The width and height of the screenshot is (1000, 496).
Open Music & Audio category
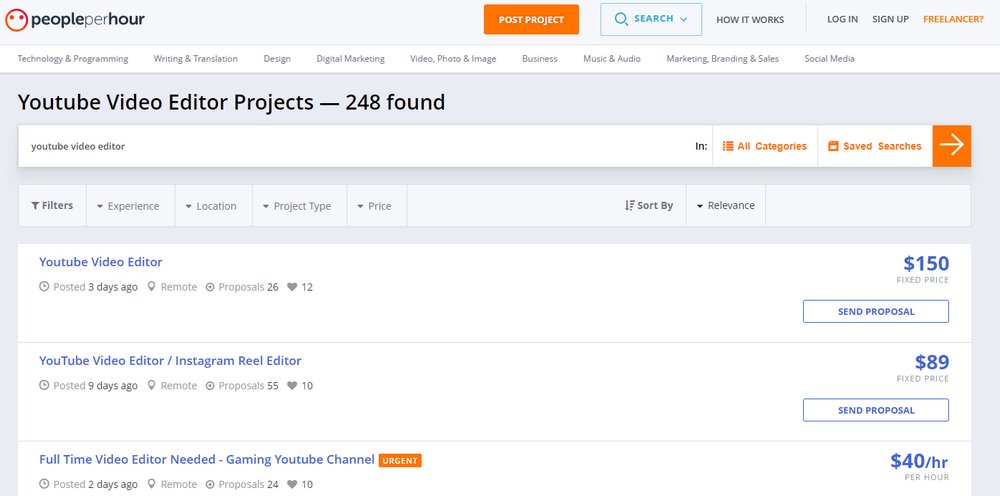612,59
